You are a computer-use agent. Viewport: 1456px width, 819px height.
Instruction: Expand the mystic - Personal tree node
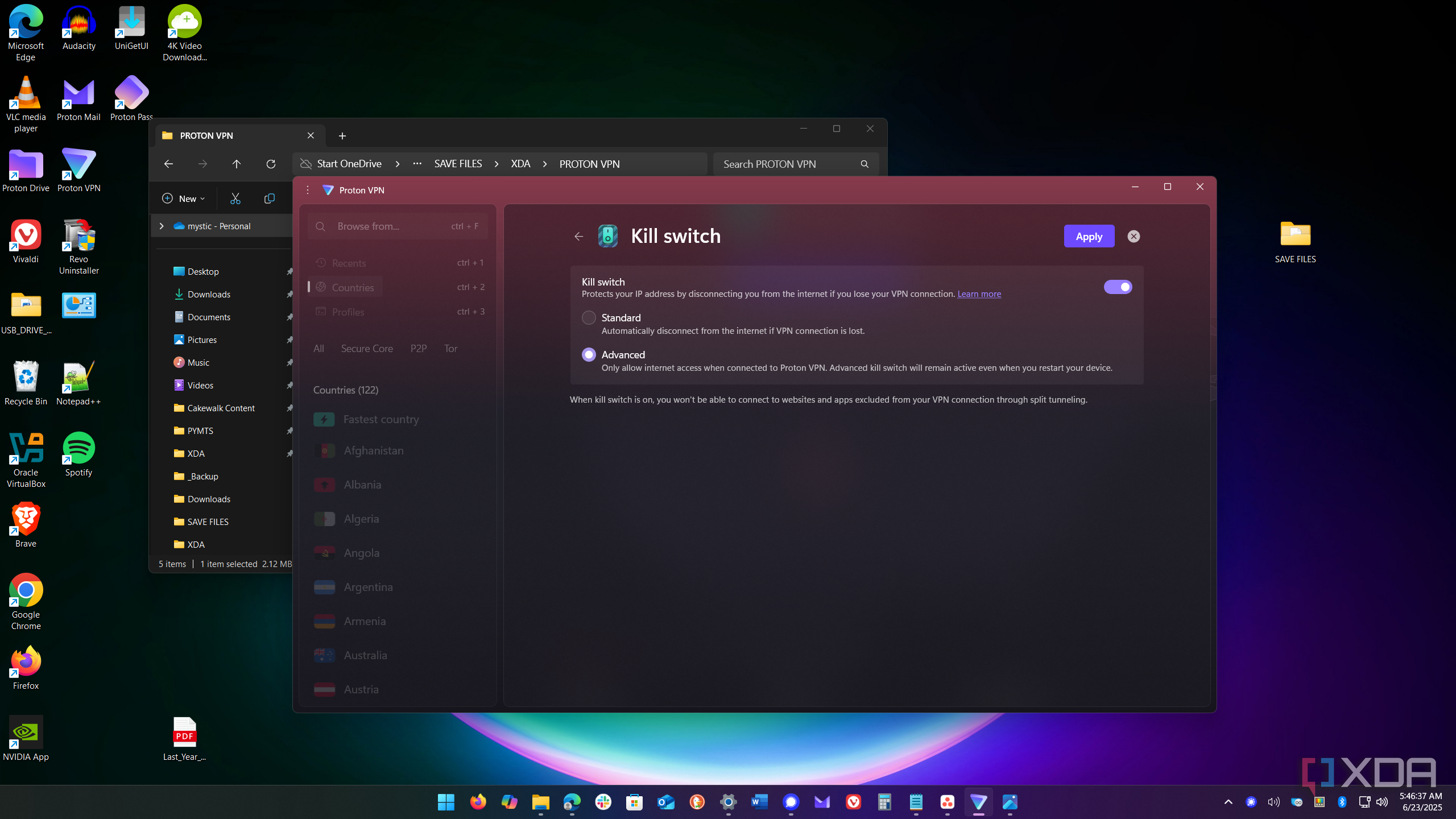[162, 226]
